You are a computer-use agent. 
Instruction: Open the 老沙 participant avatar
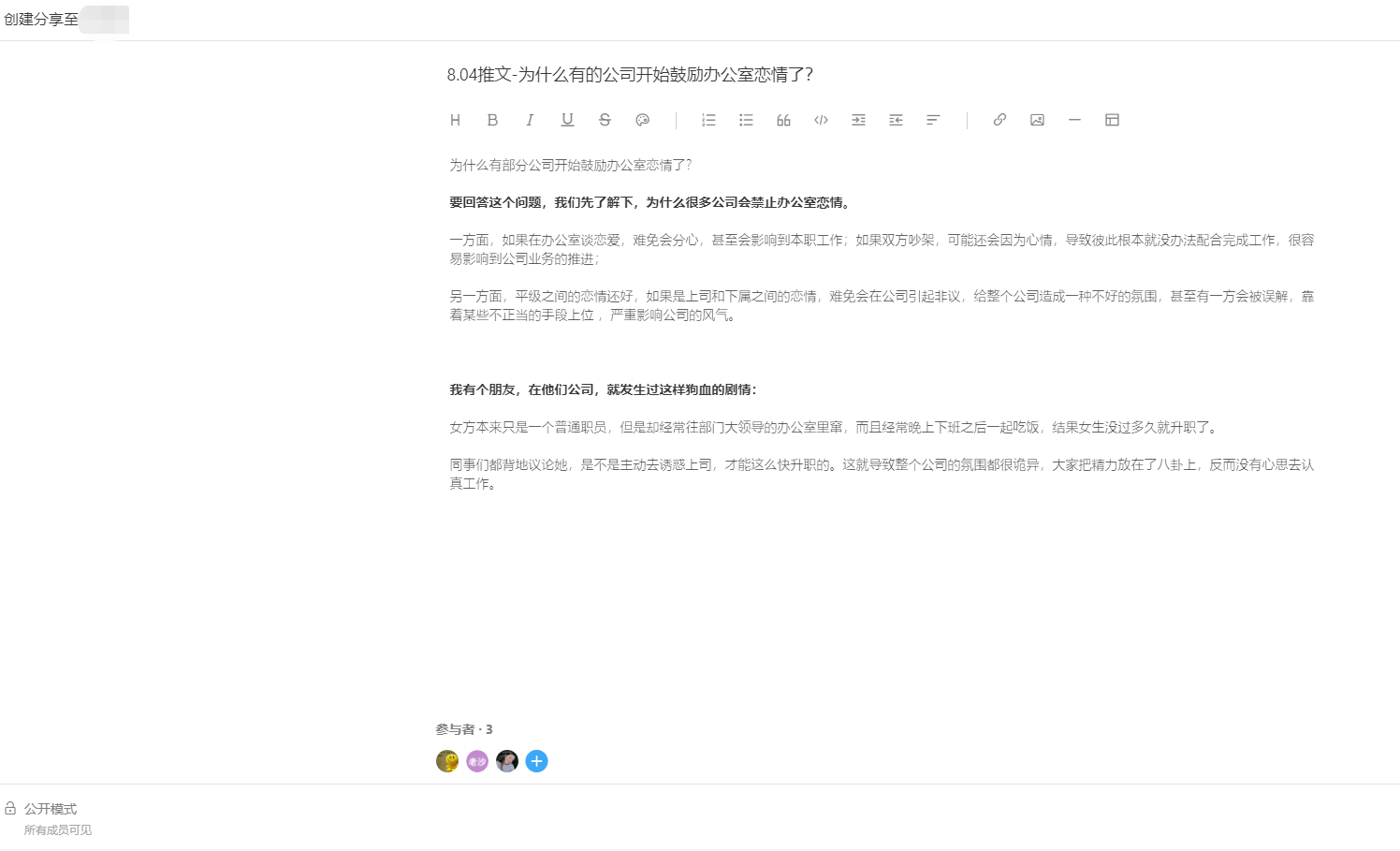point(477,761)
